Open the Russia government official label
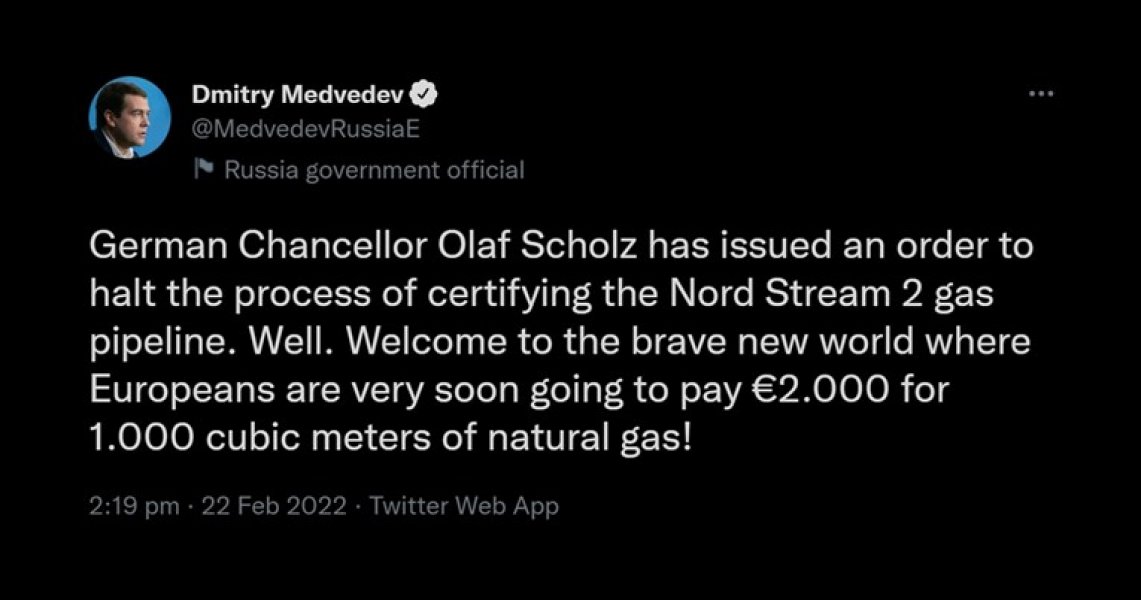Image resolution: width=1141 pixels, height=600 pixels. (374, 170)
